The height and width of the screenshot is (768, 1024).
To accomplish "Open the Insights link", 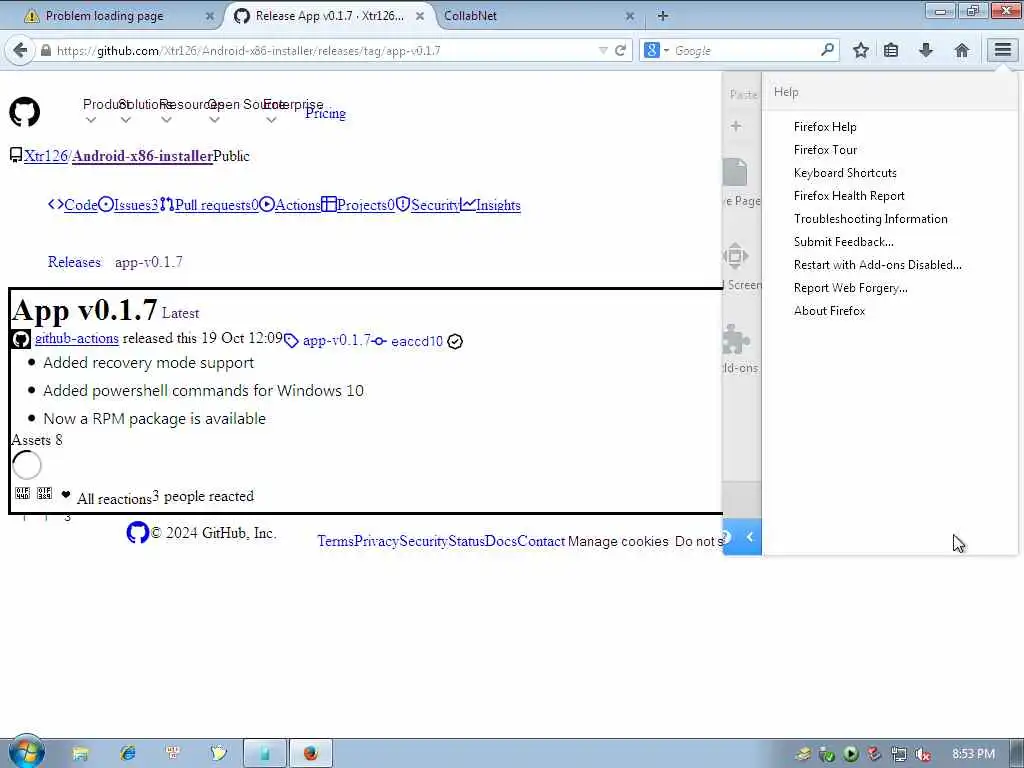I will pyautogui.click(x=498, y=205).
